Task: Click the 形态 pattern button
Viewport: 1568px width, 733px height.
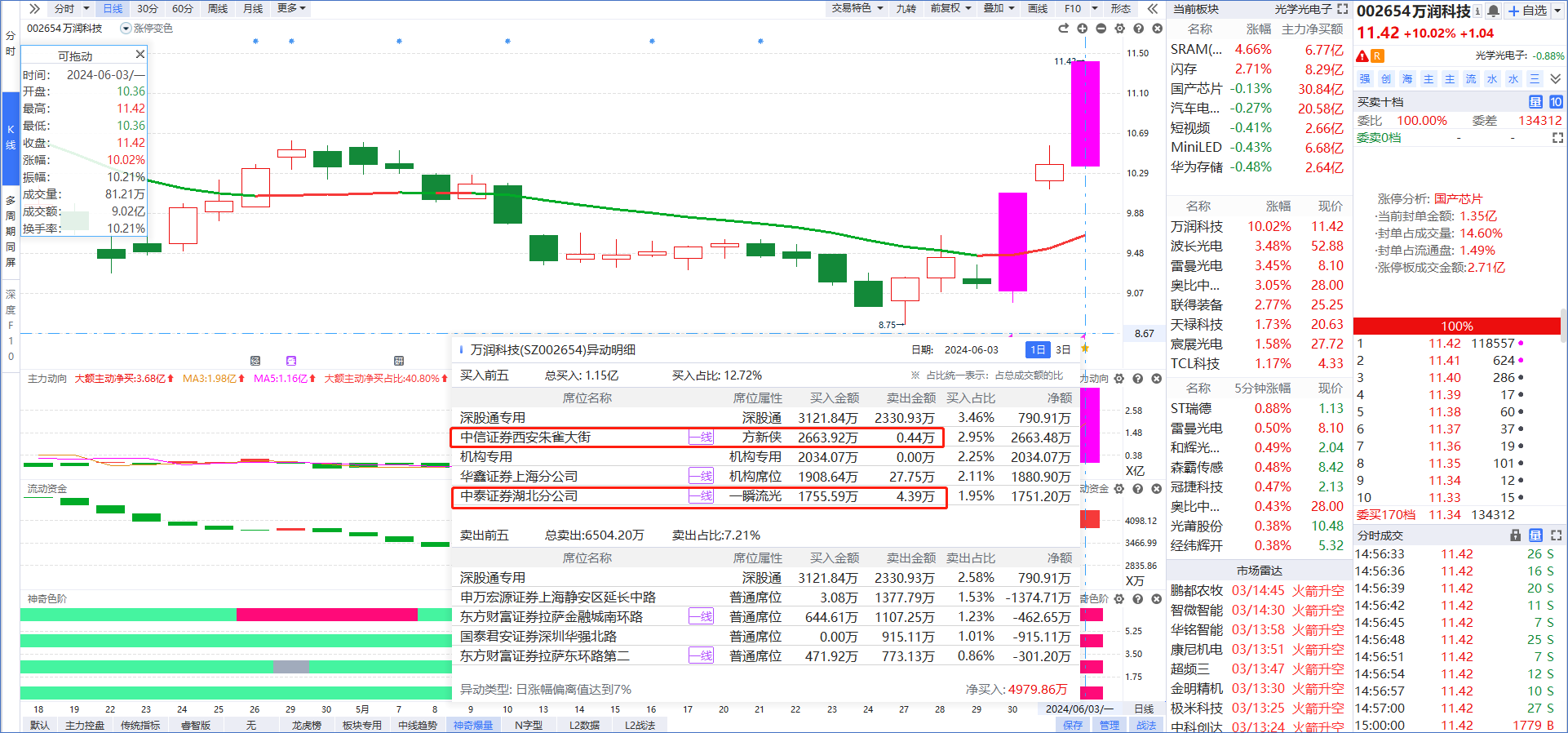Action: pos(1121,8)
